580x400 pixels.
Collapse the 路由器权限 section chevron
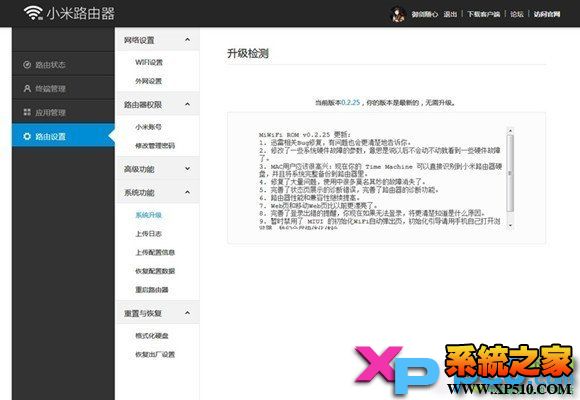[x=188, y=104]
